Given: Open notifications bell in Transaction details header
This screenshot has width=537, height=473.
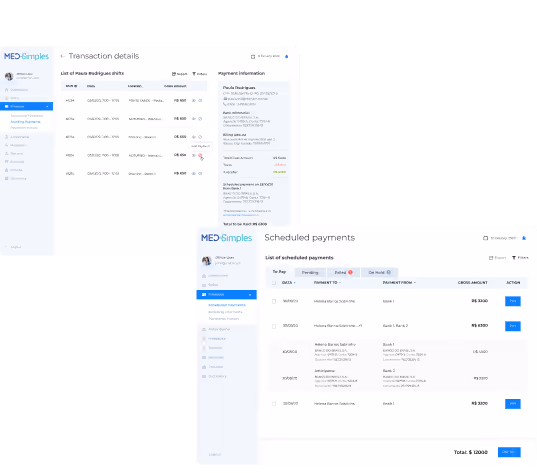Looking at the screenshot, I should (x=287, y=57).
